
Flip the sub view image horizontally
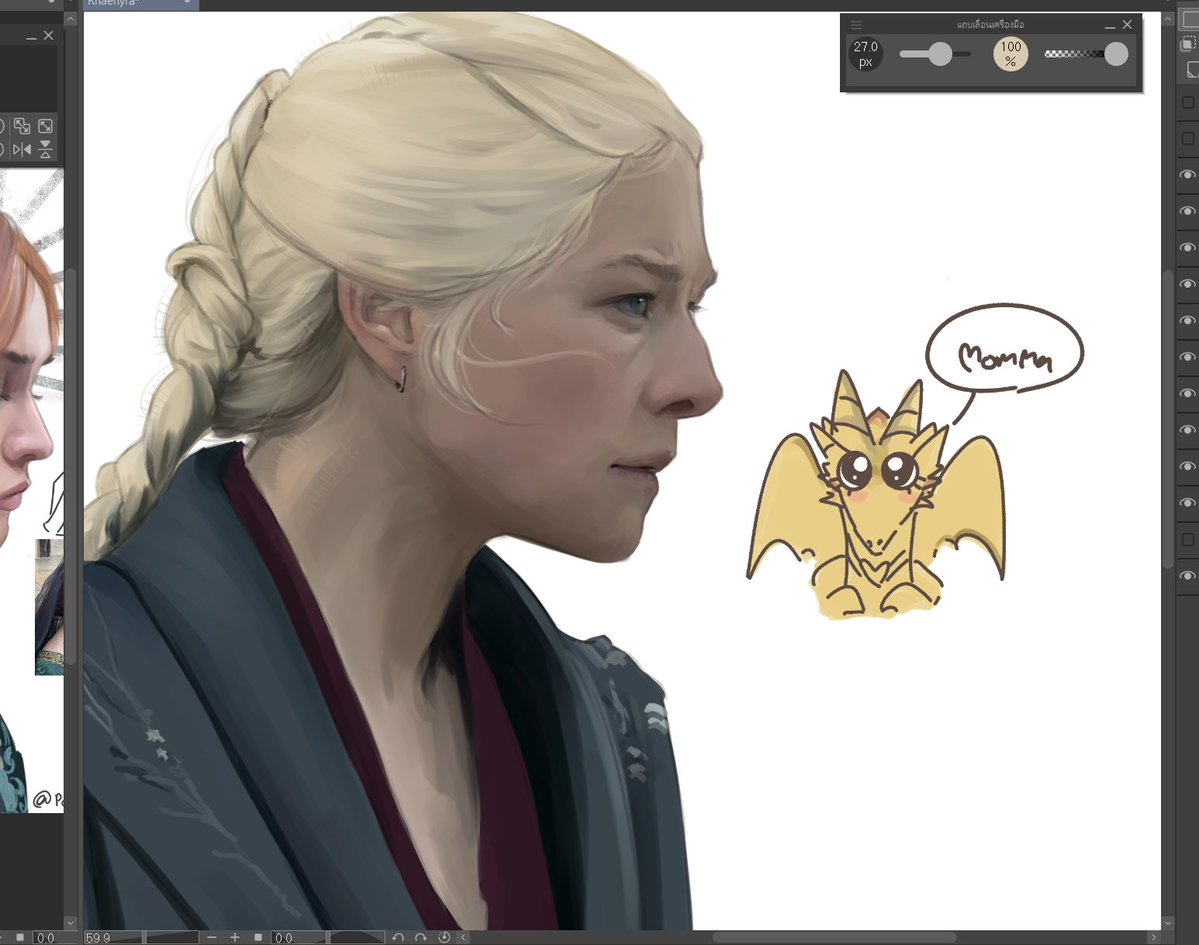(x=22, y=149)
